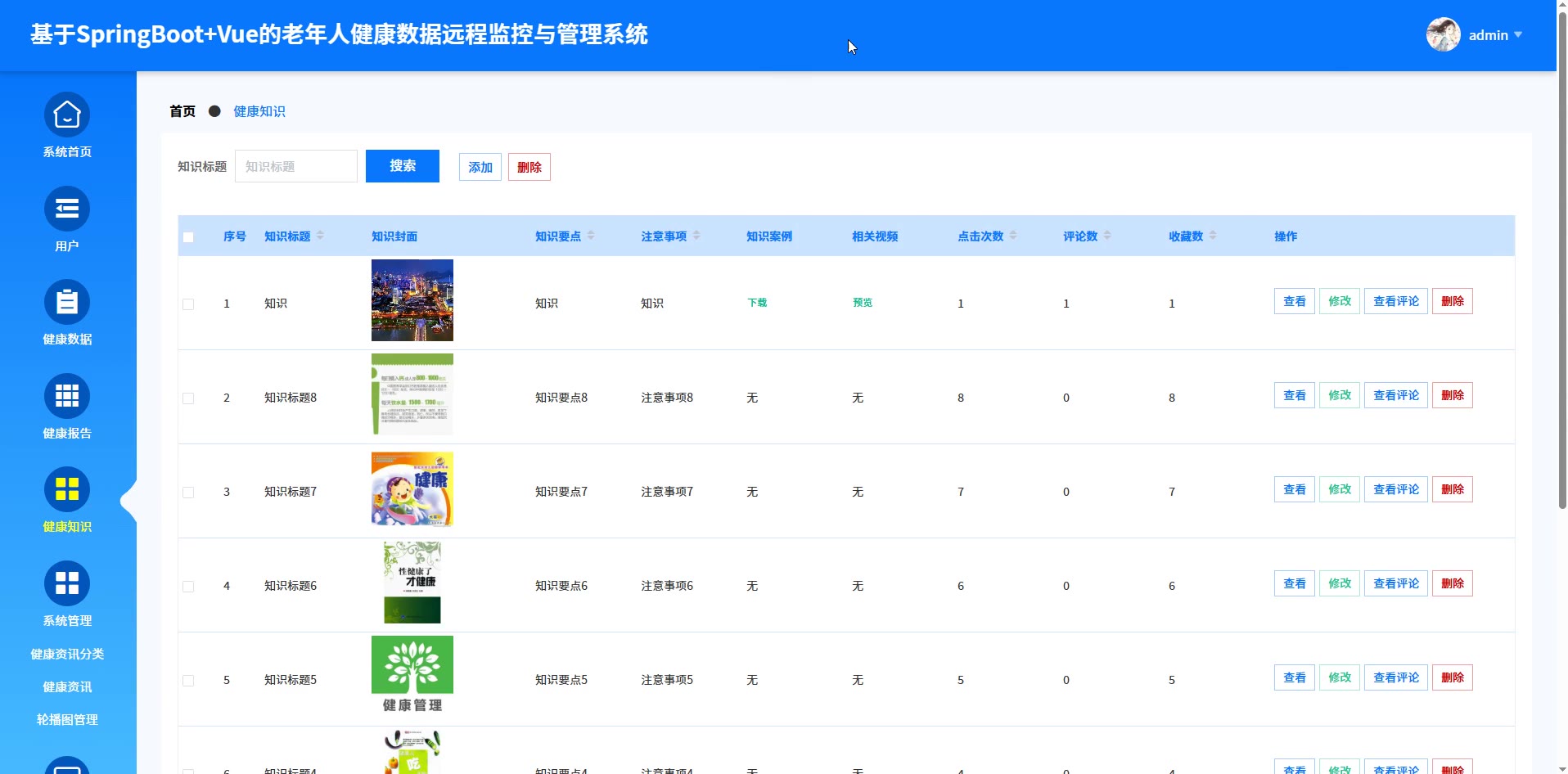Click 下载 link in first row
Viewport: 1568px width, 774px height.
click(x=757, y=303)
